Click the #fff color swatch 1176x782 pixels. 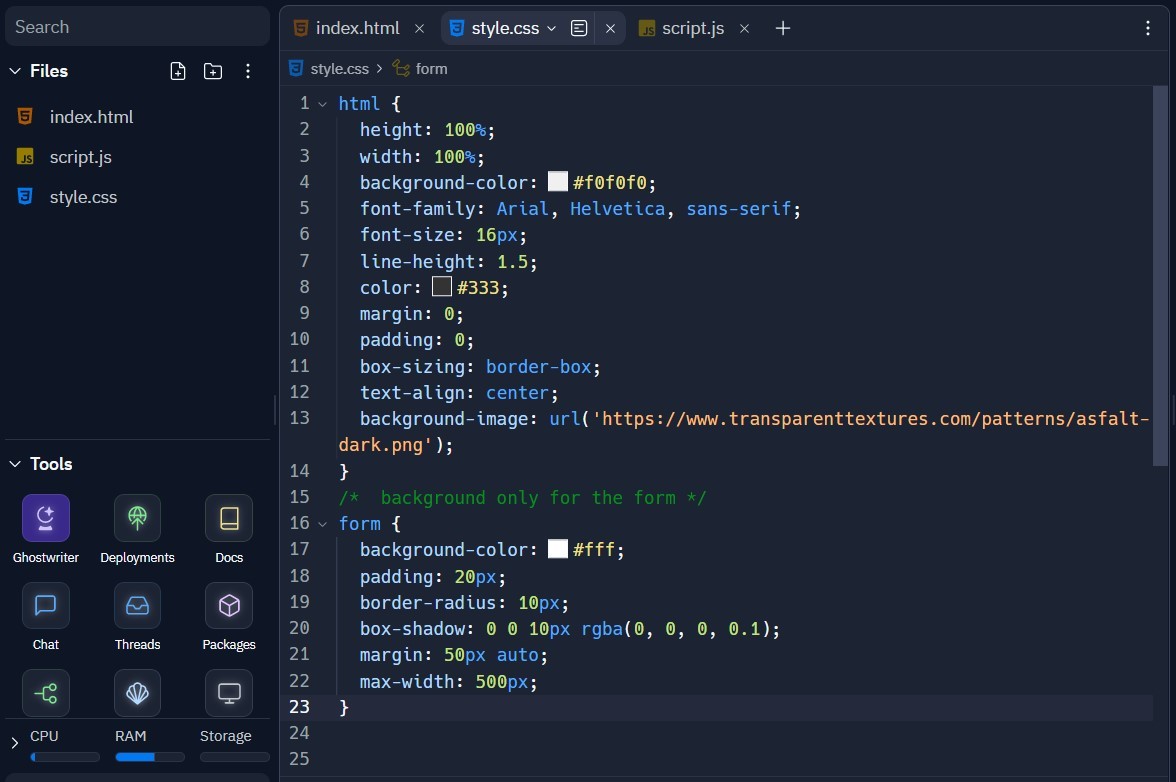click(x=558, y=549)
